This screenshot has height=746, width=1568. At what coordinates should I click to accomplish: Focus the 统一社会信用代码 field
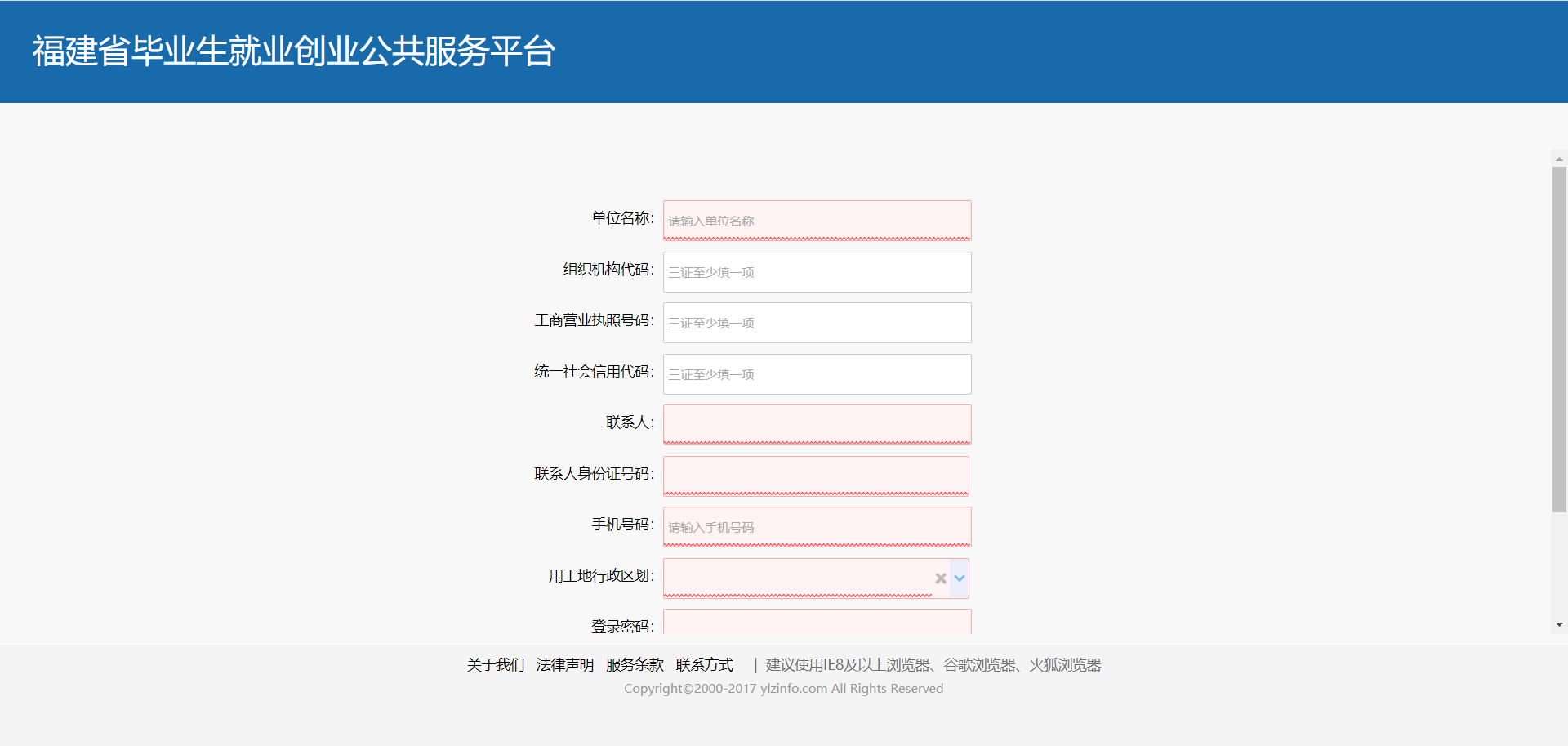coord(817,374)
